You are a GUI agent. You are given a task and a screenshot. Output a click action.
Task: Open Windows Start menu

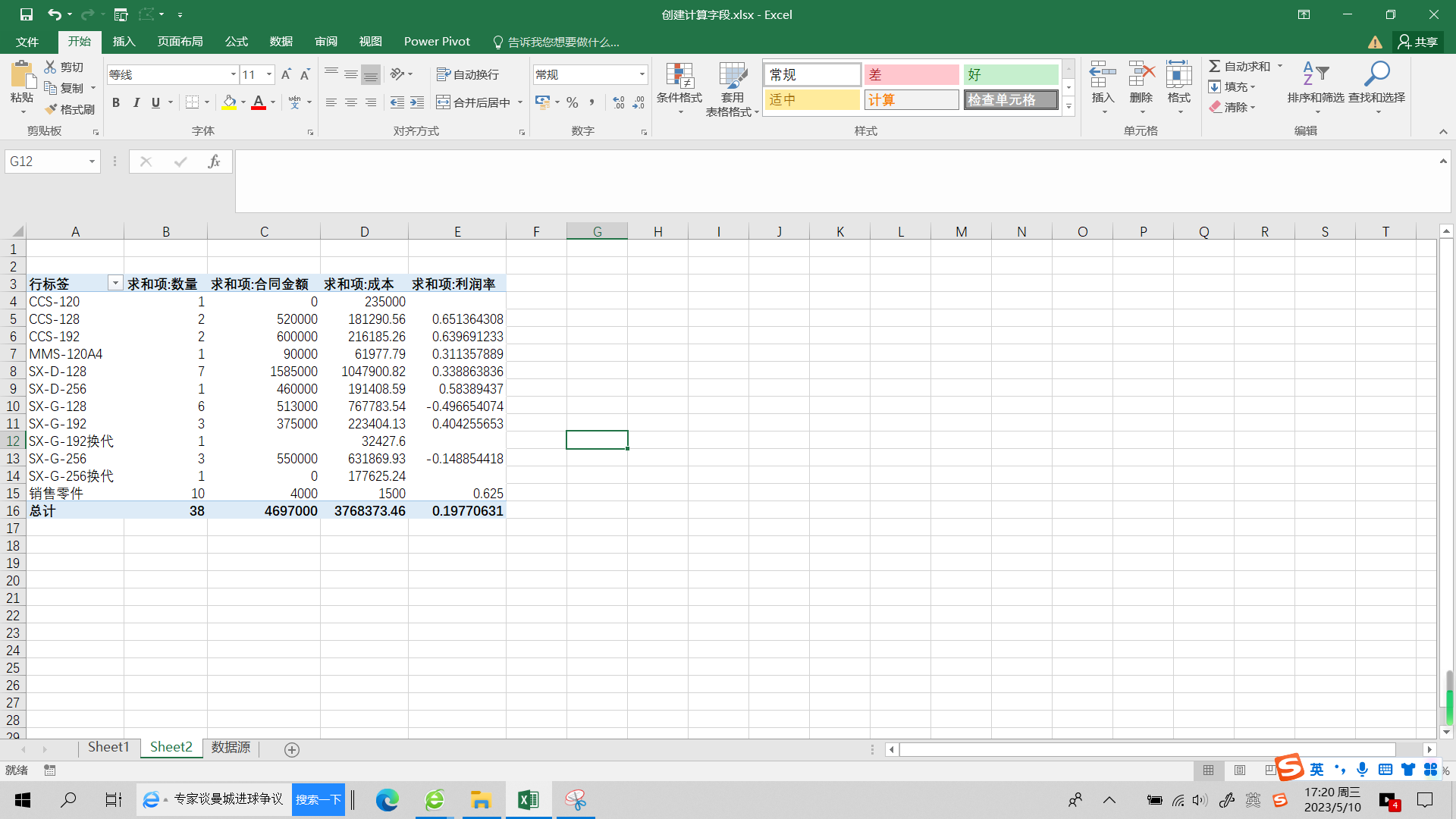23,799
